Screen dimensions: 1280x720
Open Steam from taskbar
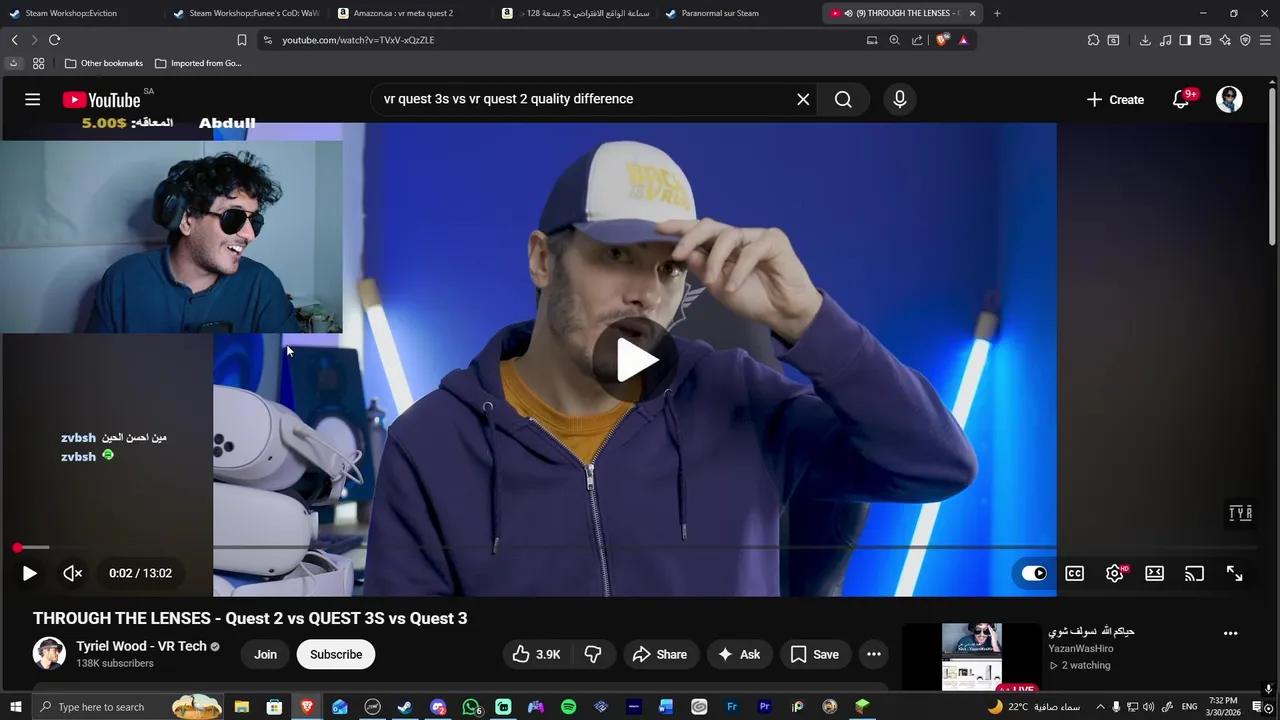click(405, 707)
